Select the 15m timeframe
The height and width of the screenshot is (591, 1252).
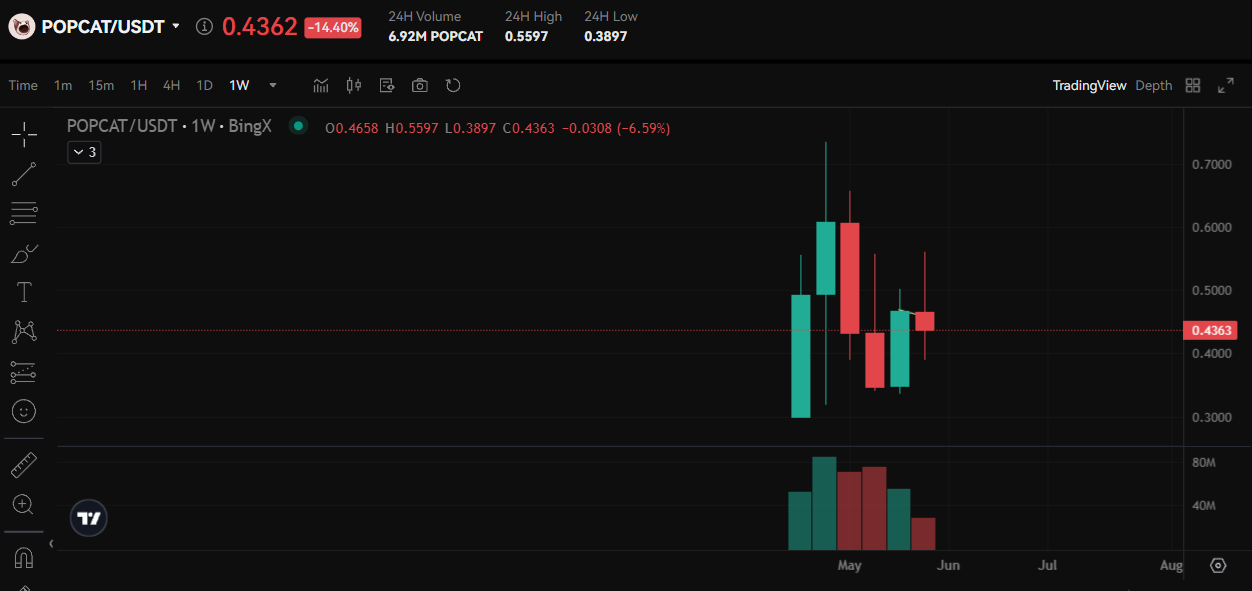point(101,86)
